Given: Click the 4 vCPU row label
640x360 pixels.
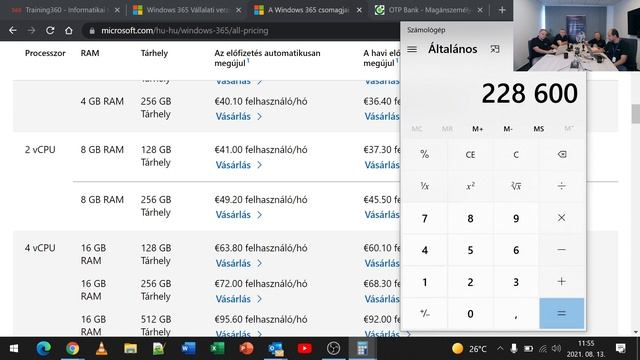Looking at the screenshot, I should click(40, 248).
